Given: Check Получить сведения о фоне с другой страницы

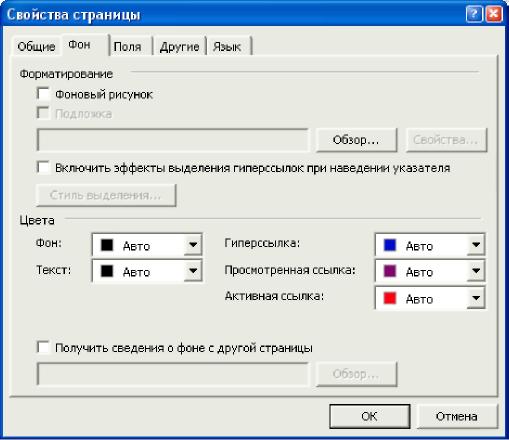Looking at the screenshot, I should click(x=43, y=347).
